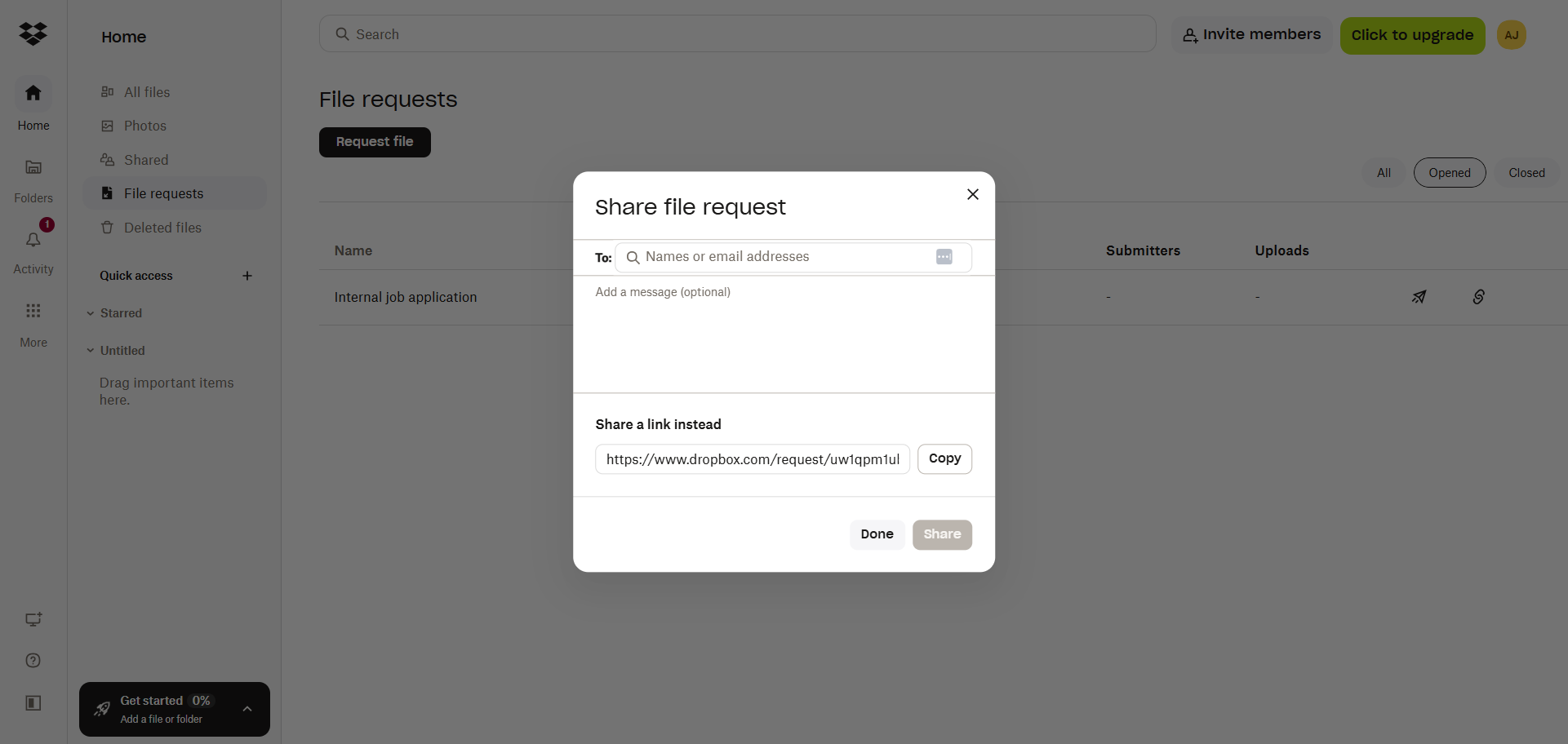Click the main Search field
Screen dimensions: 1568x744
point(738,34)
